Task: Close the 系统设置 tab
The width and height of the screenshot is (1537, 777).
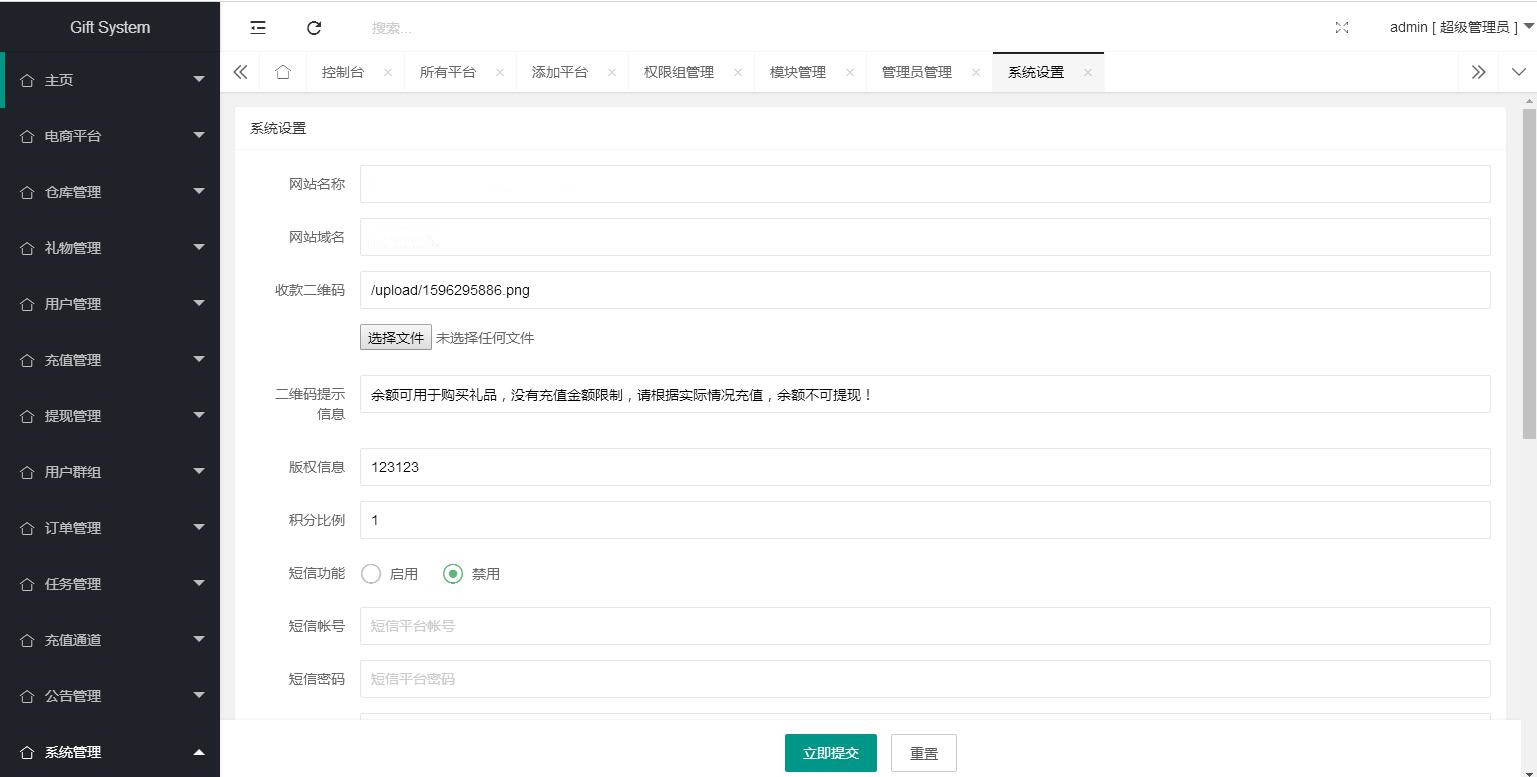Action: point(1088,72)
